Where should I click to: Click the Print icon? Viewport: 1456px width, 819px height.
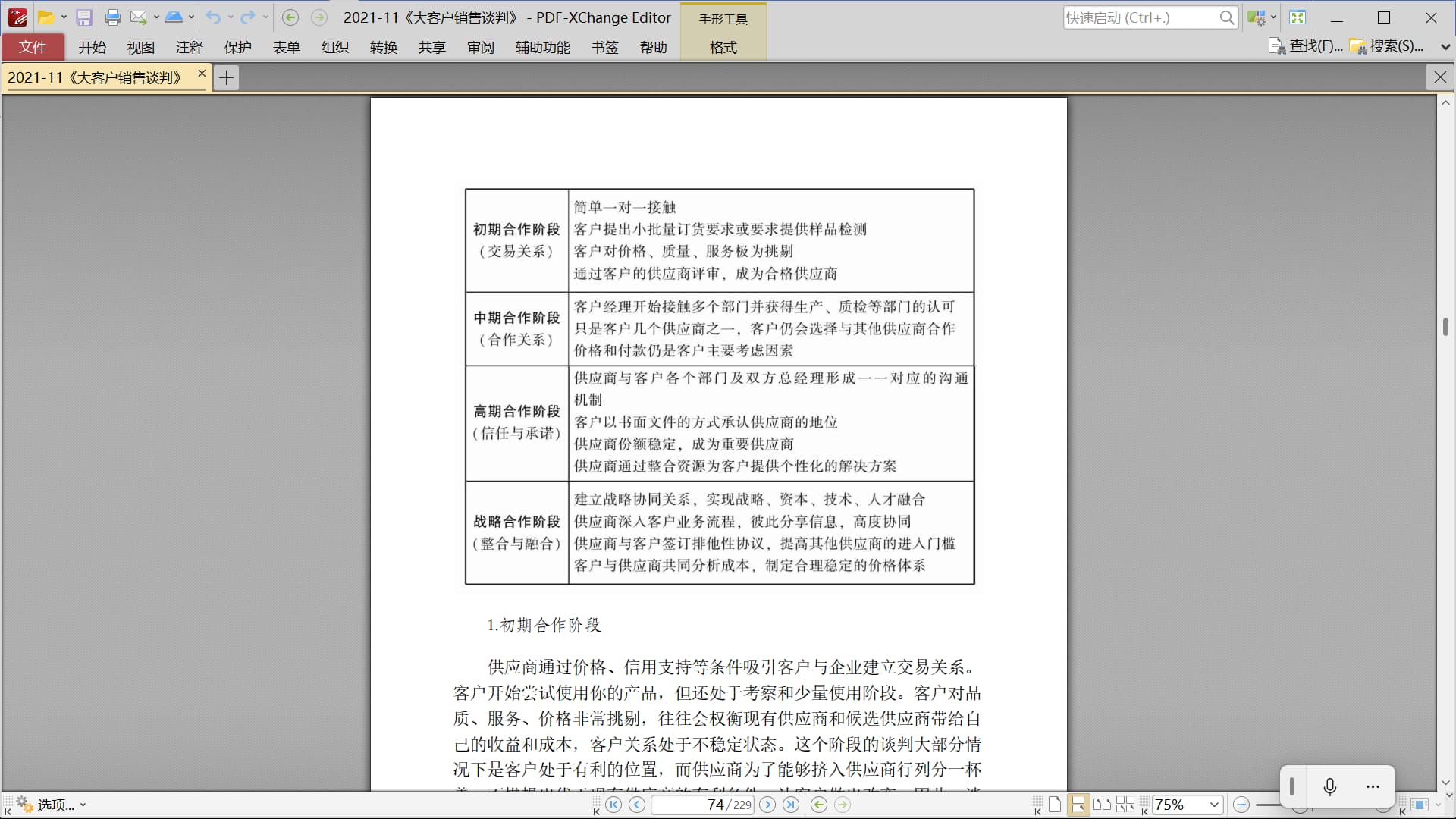[x=112, y=17]
